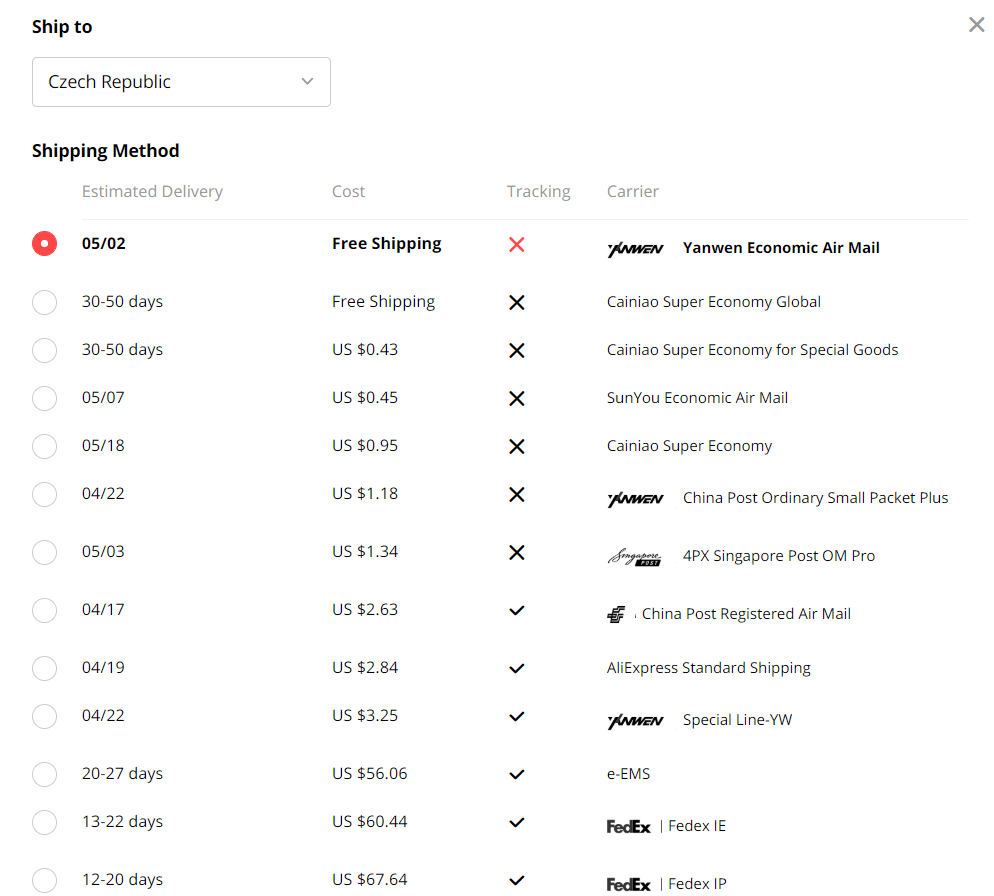Click the Singapore Post logo icon
This screenshot has height=896, width=994.
(635, 557)
